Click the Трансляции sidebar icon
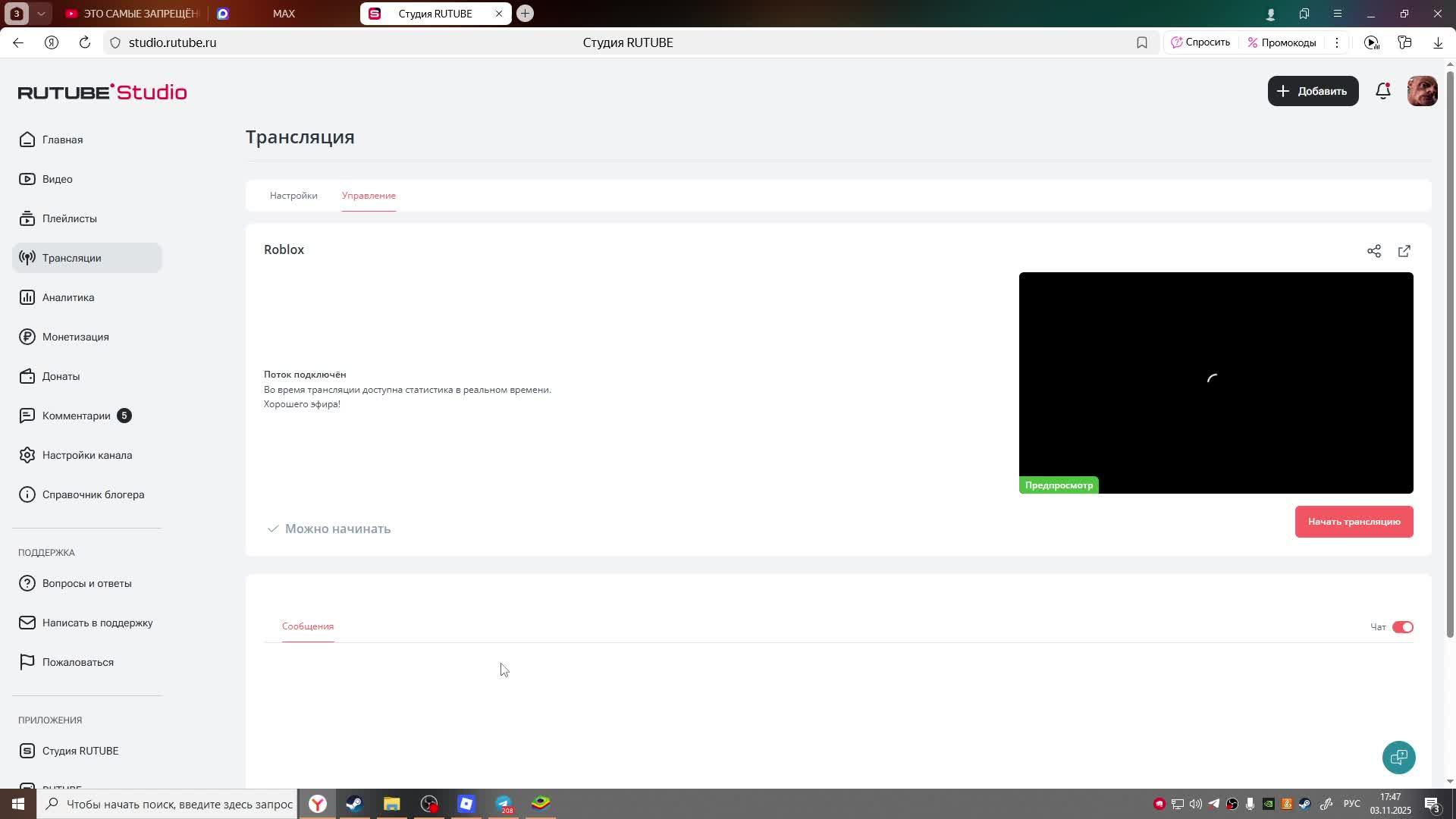The image size is (1456, 819). pos(27,258)
